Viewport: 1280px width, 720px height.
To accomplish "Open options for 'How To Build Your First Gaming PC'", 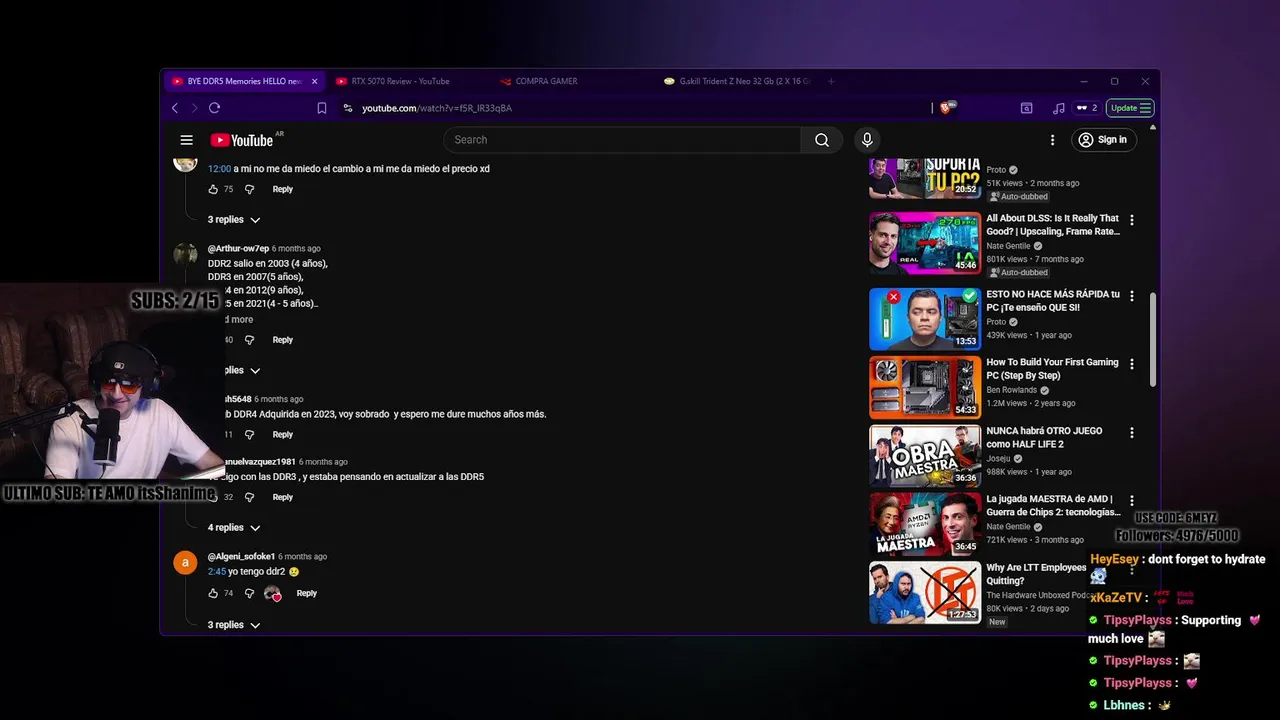I will click(1132, 364).
